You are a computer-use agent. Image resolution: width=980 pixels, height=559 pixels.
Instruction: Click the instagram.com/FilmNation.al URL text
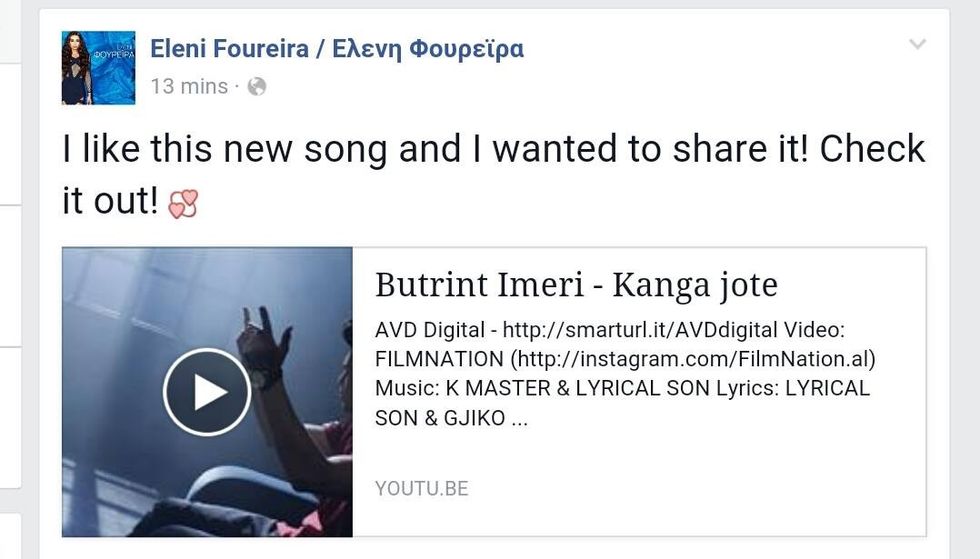tap(689, 359)
